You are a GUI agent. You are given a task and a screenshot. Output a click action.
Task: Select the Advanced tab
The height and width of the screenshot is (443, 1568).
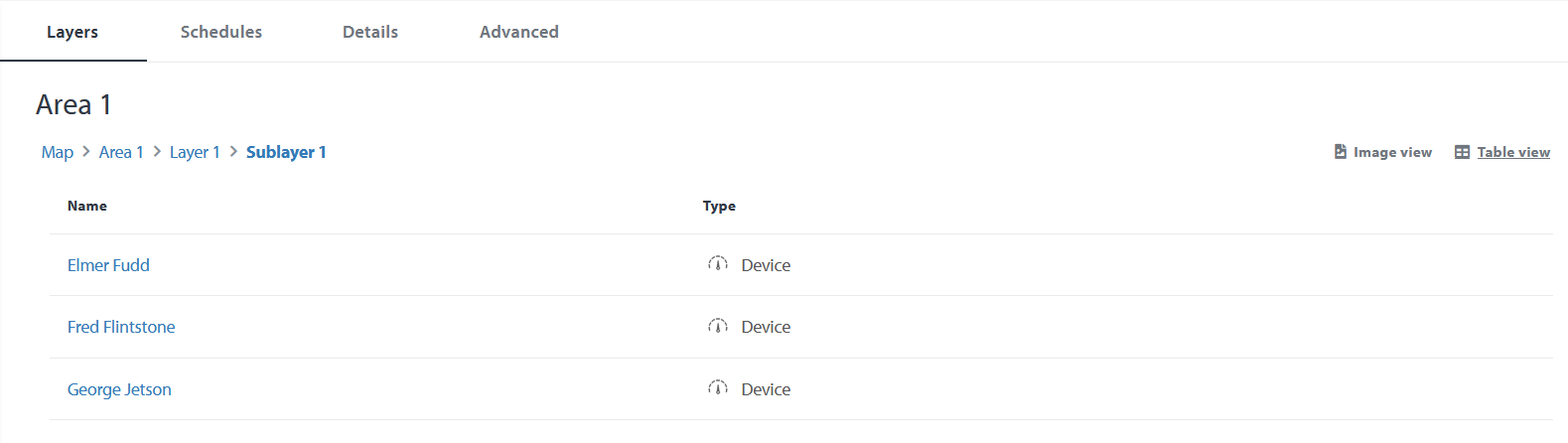pos(519,32)
